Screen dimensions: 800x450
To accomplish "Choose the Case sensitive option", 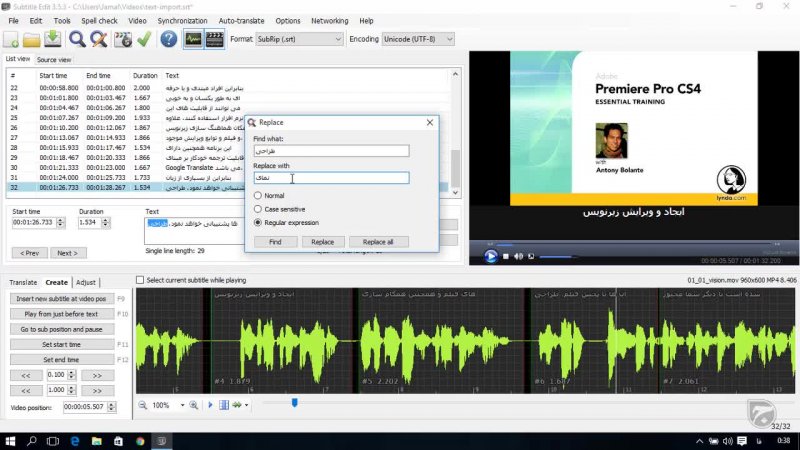I will 258,208.
